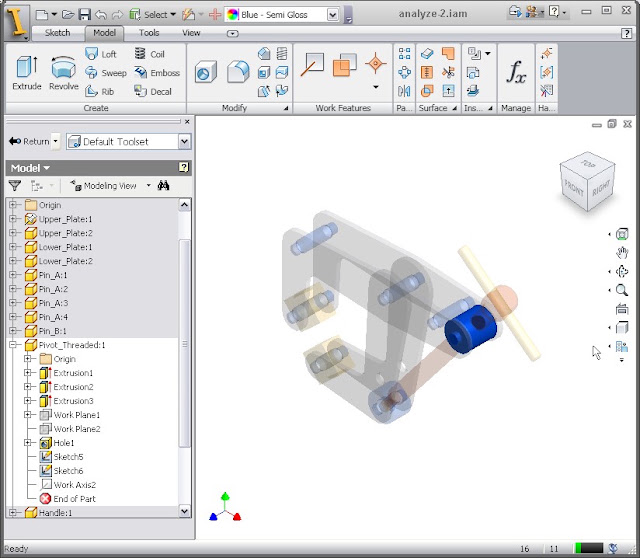Image resolution: width=640 pixels, height=558 pixels.
Task: Select the Pan hand tool in navigation bar
Action: (622, 253)
